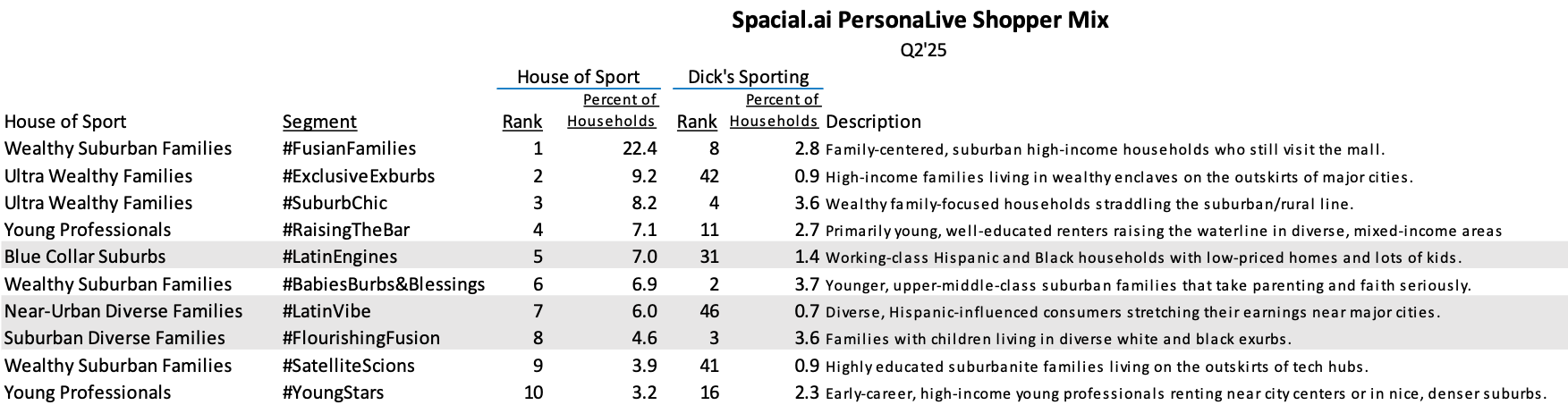The width and height of the screenshot is (1568, 405).
Task: Click the #FlourishingFusion segment cell
Action: click(x=361, y=338)
